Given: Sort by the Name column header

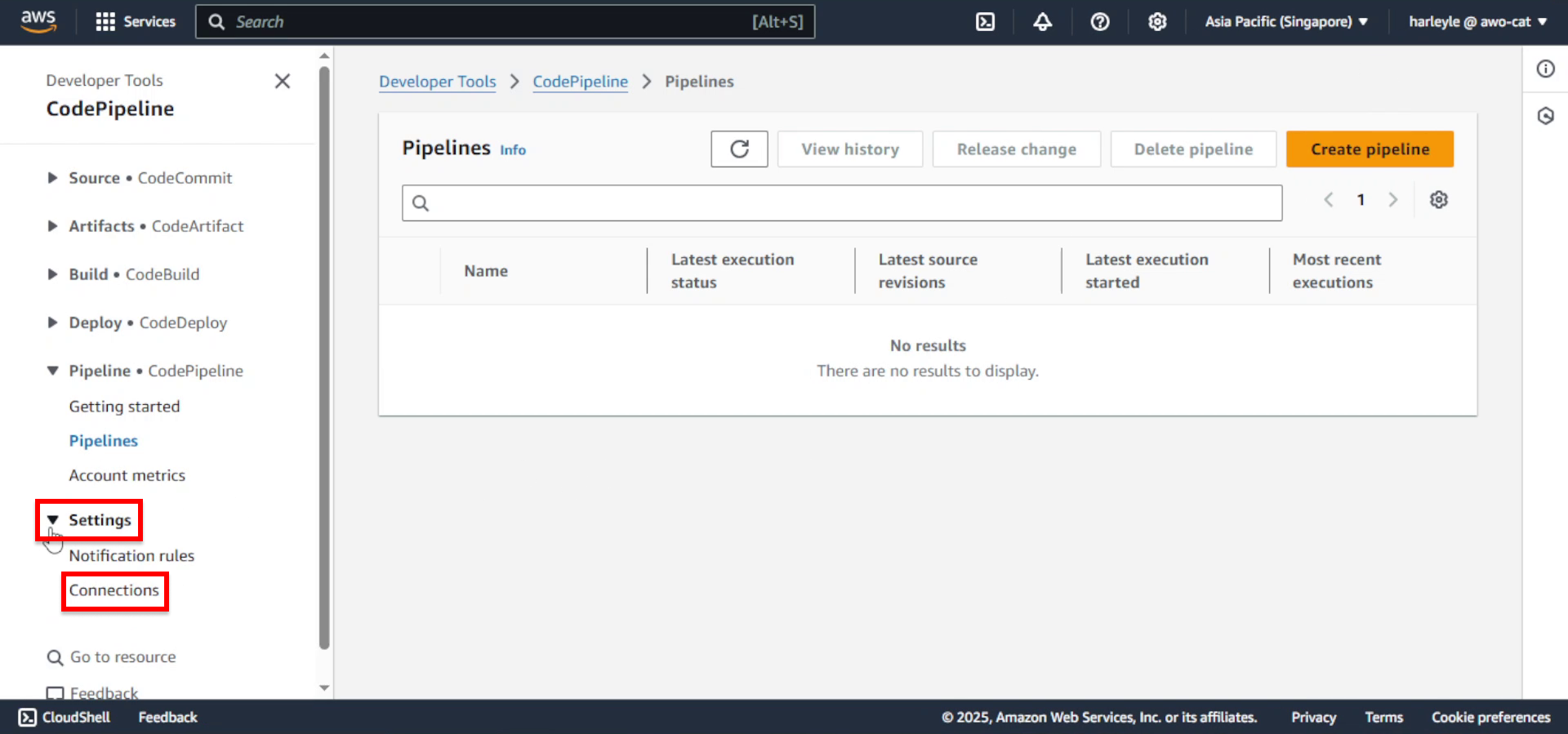Looking at the screenshot, I should point(486,271).
